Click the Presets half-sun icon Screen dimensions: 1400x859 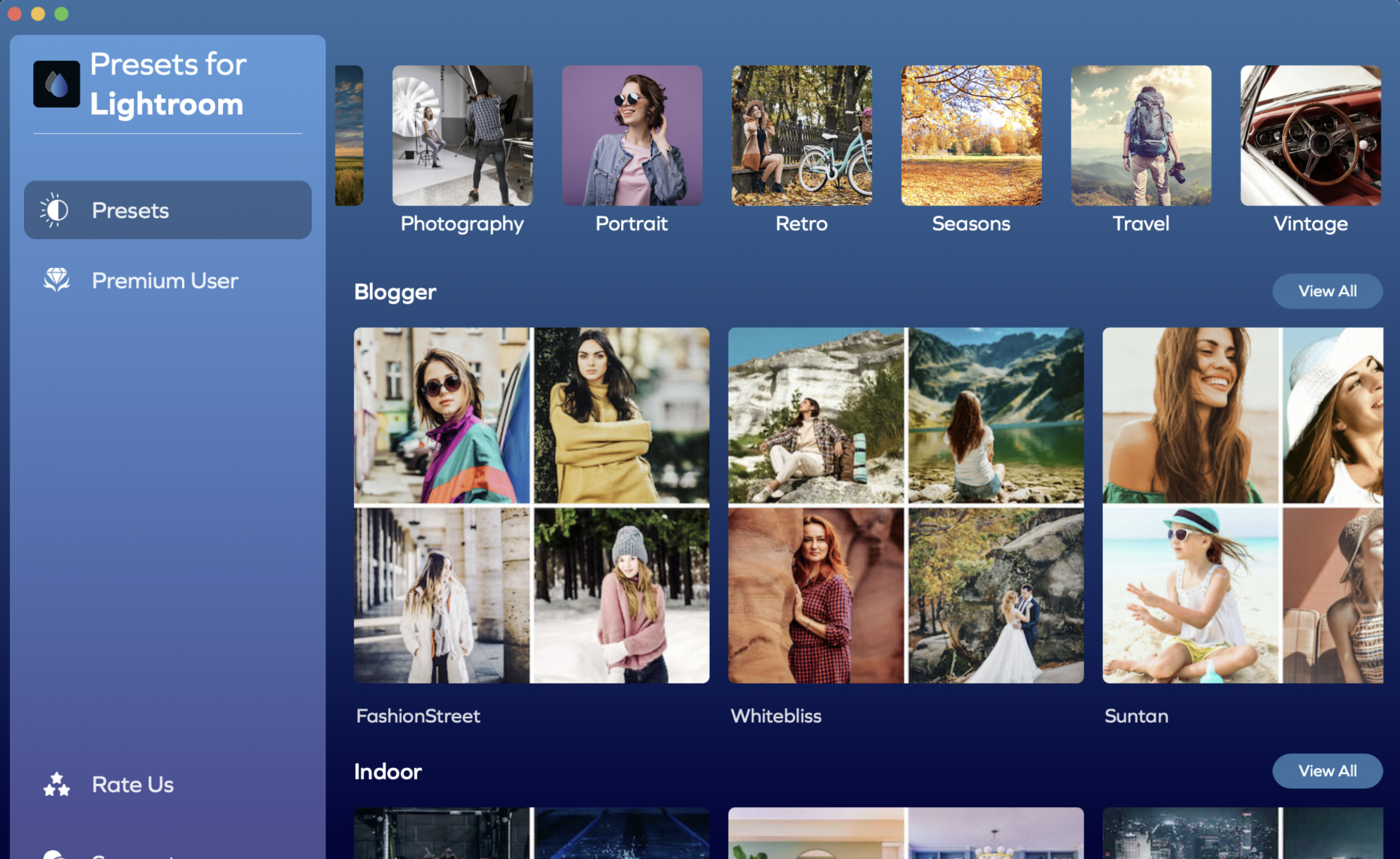coord(55,210)
